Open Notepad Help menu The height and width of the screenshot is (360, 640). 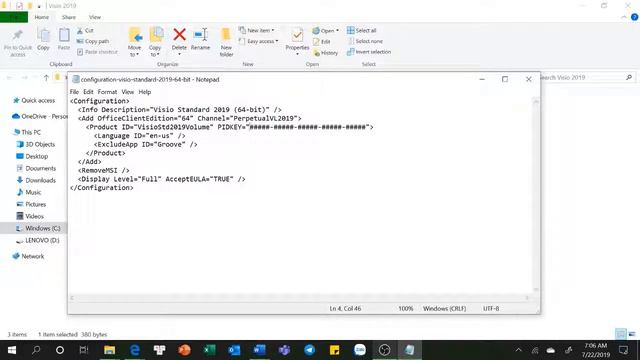point(144,92)
